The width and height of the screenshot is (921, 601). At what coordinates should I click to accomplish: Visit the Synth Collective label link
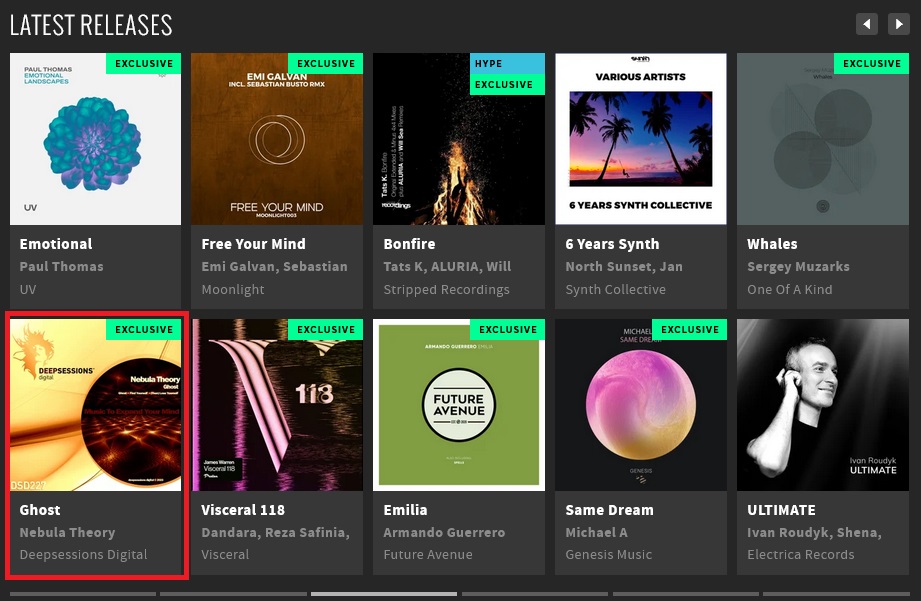point(616,290)
